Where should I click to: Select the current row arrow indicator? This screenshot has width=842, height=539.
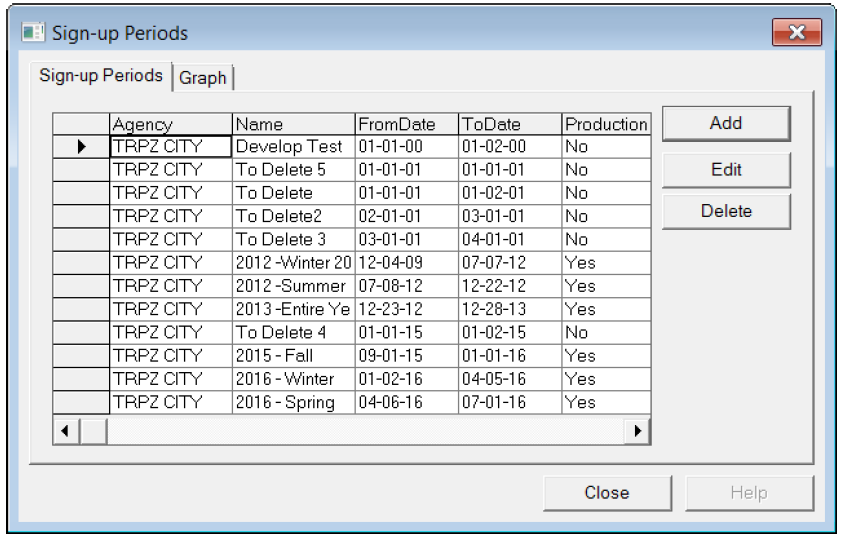click(x=81, y=147)
